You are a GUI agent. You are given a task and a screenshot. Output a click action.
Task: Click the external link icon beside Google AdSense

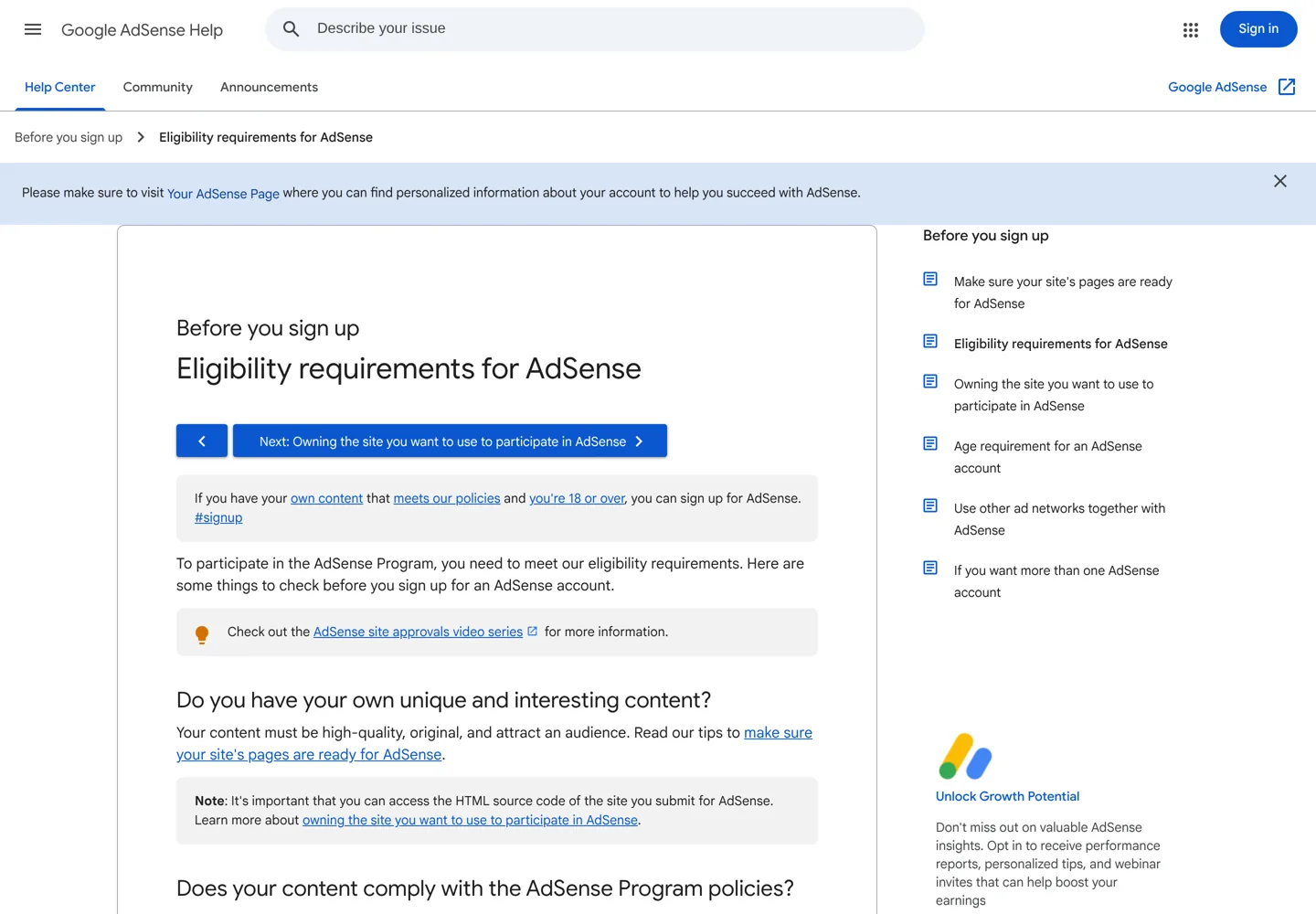tap(1287, 87)
